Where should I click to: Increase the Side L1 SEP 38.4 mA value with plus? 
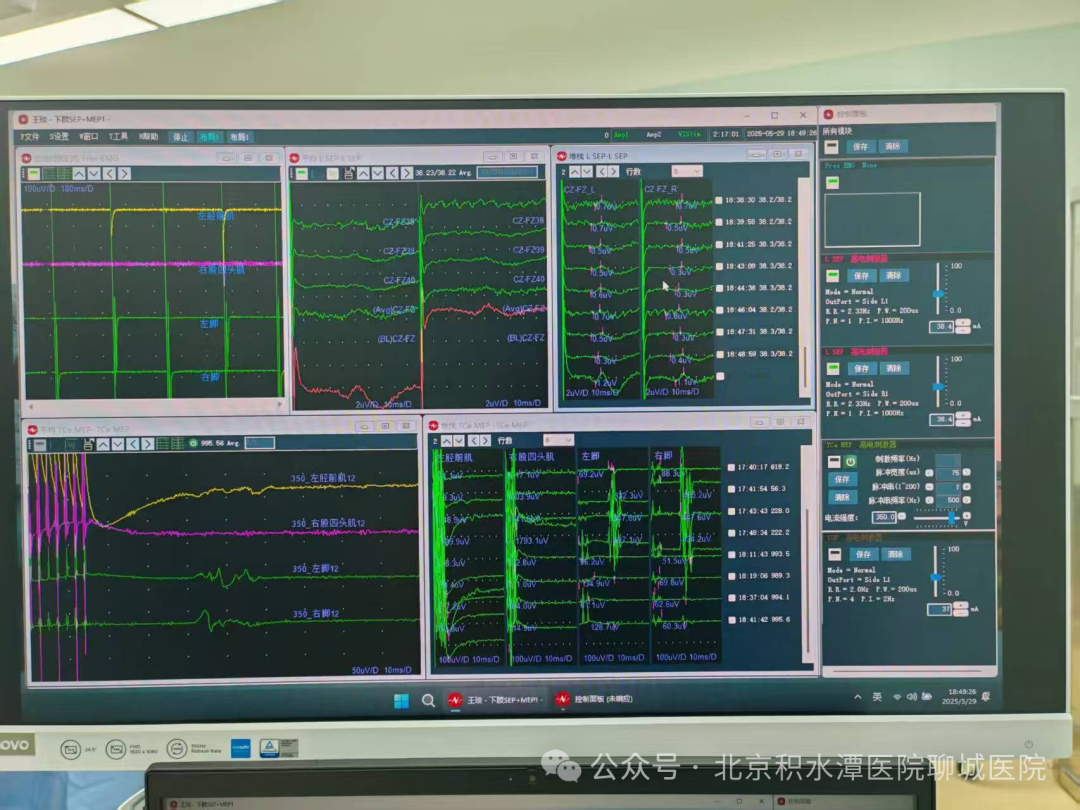963,322
